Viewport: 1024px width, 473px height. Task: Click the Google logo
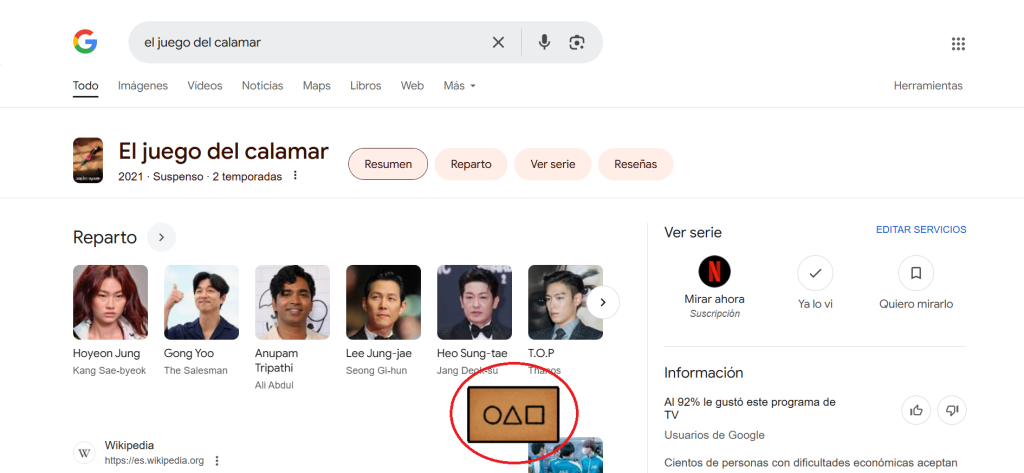click(85, 42)
